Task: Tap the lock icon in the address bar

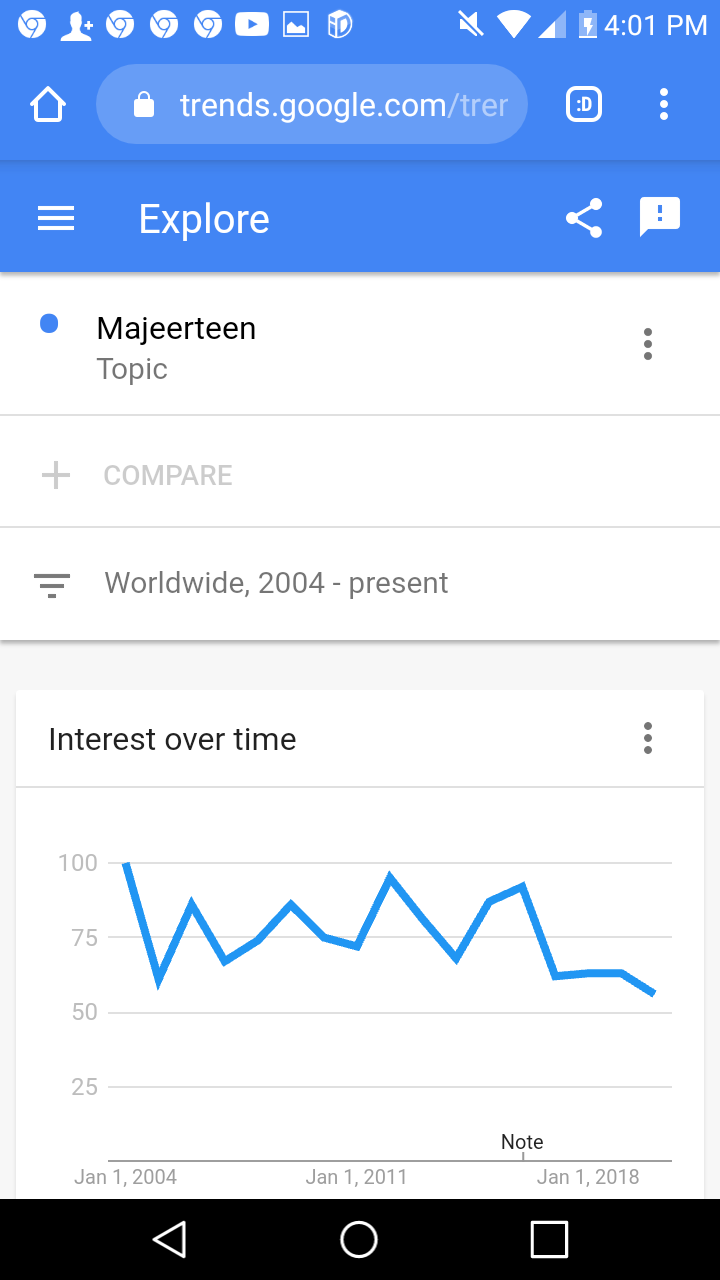Action: click(144, 105)
